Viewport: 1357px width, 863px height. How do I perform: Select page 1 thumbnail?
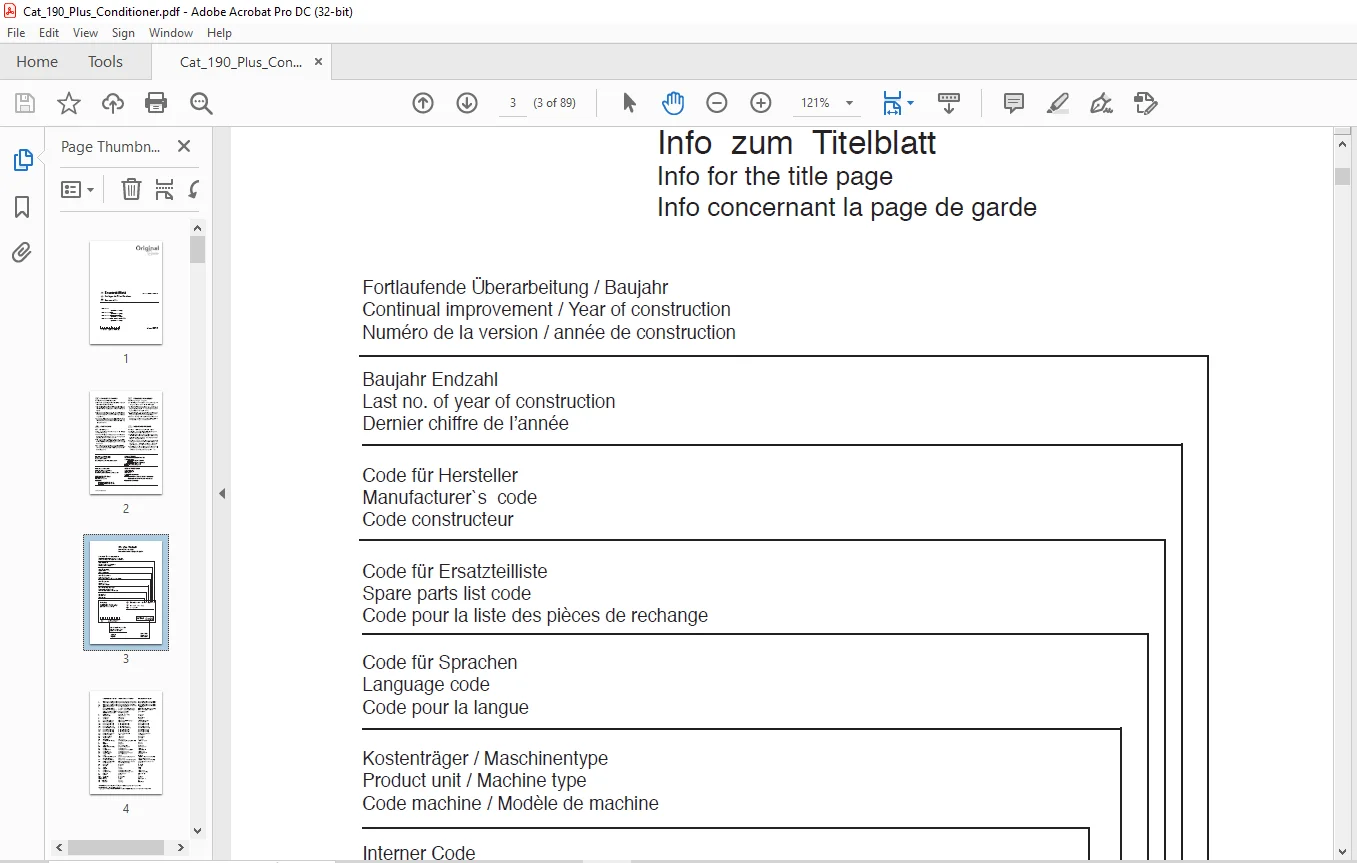click(126, 293)
